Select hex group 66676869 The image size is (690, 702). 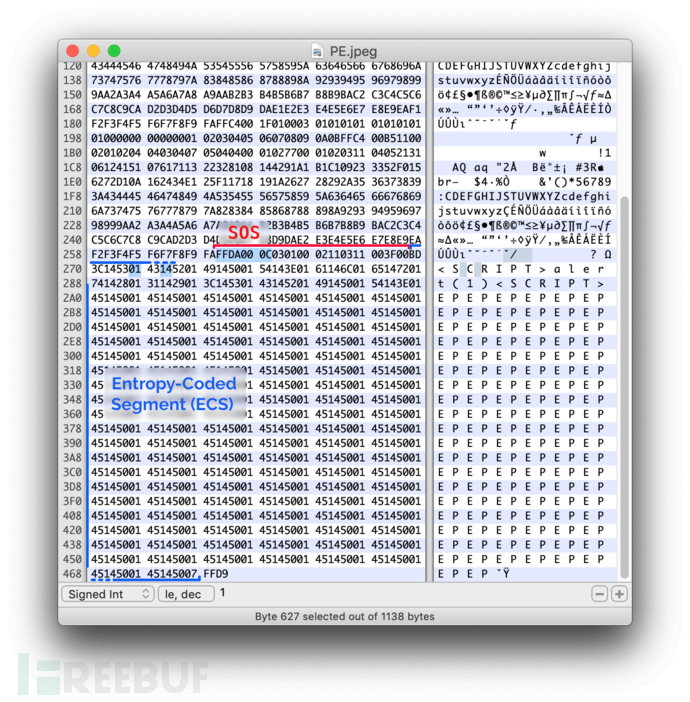click(x=396, y=197)
